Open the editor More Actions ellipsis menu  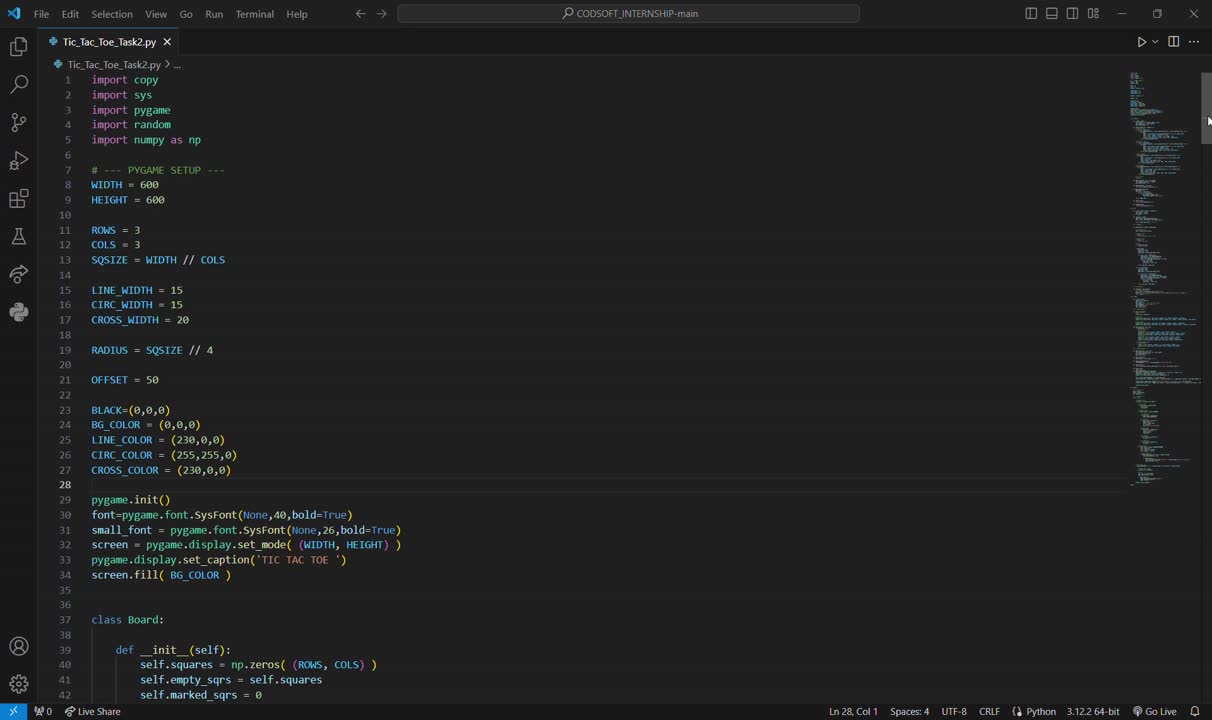[1193, 42]
